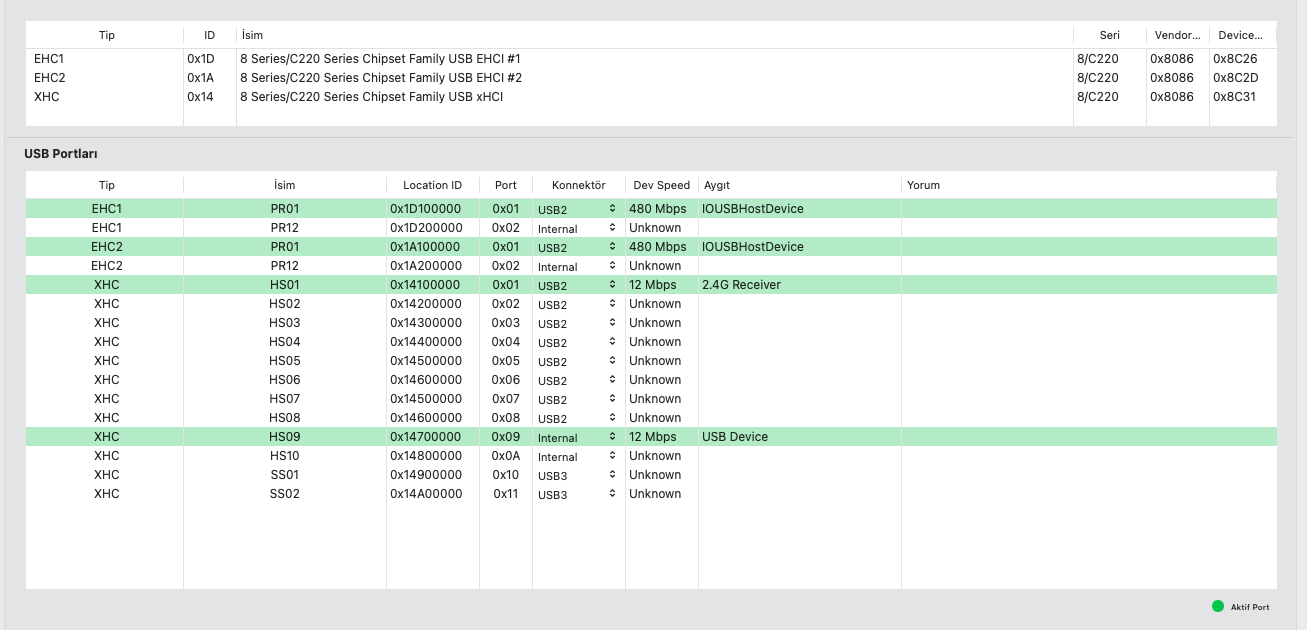The width and height of the screenshot is (1307, 630).
Task: Click the green Aktif Port indicator
Action: point(1217,606)
